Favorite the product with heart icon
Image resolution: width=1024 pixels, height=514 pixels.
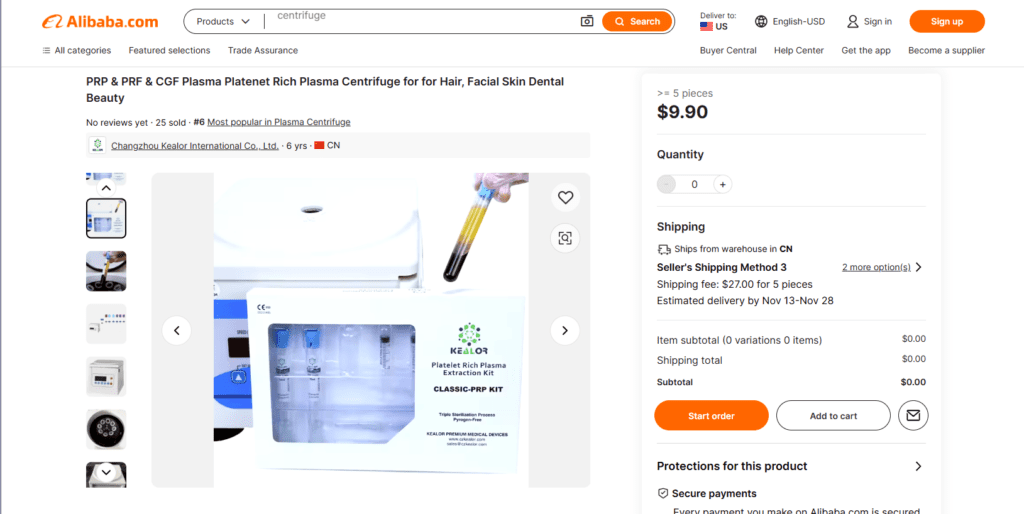point(565,198)
